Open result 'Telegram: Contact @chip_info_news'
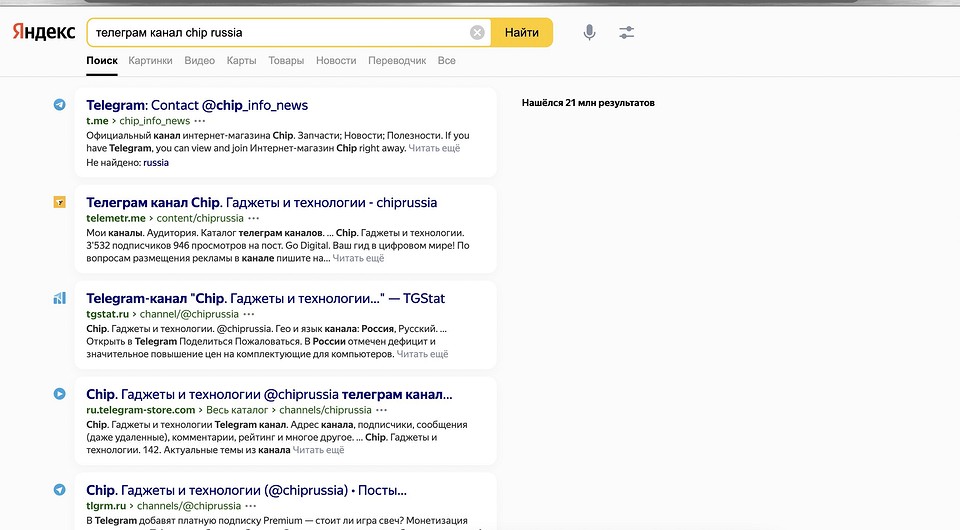Screen dimensions: 960x530 197,105
